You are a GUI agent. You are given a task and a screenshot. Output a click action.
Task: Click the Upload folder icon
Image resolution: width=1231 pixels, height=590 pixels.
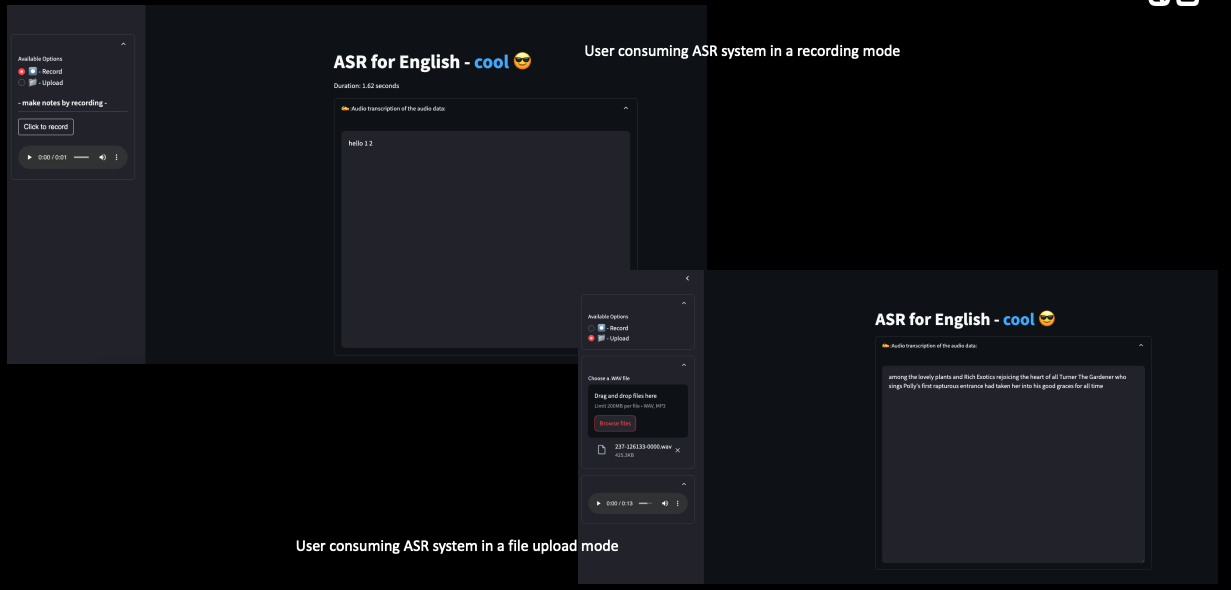[33, 83]
